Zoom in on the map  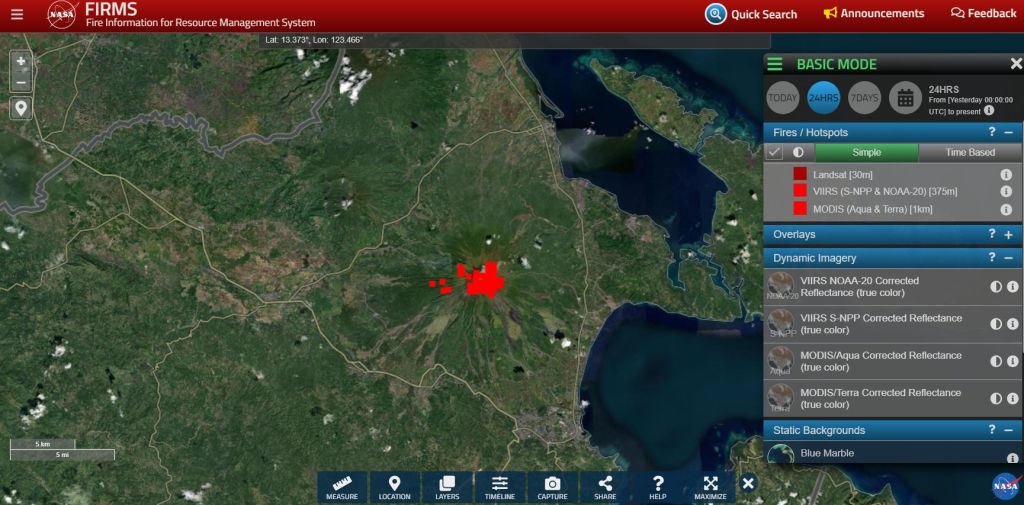[x=21, y=61]
